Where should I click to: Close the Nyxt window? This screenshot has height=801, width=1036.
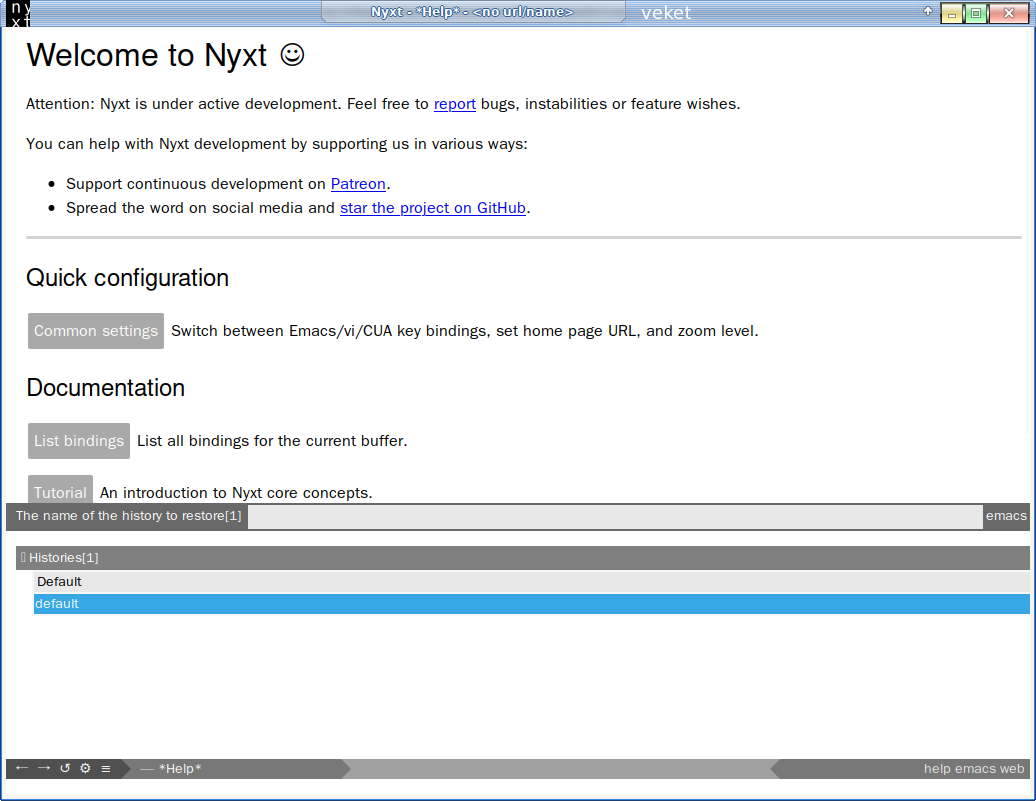(1009, 13)
